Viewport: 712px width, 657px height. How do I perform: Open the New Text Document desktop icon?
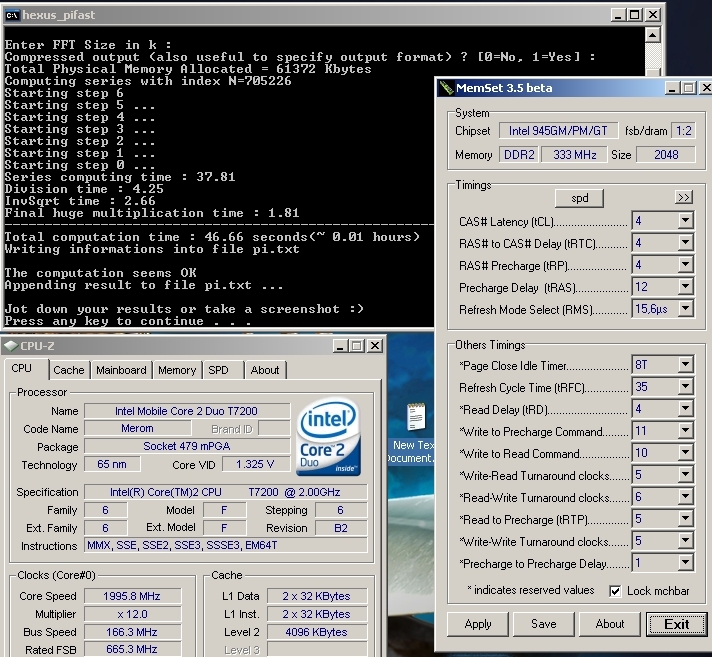414,433
